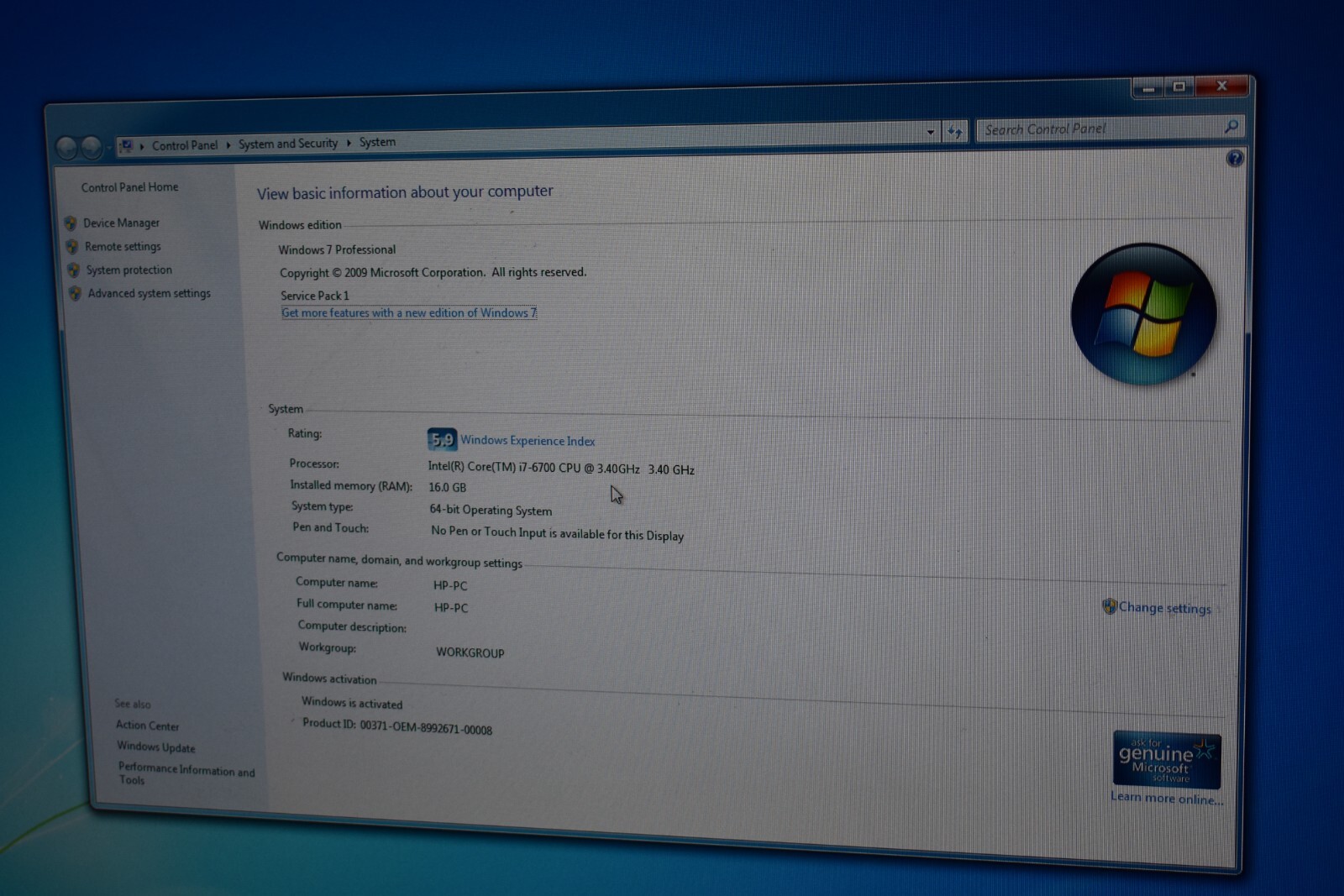Expand arrow after Control Panel breadcrumb
Image resolution: width=1344 pixels, height=896 pixels.
tap(228, 145)
